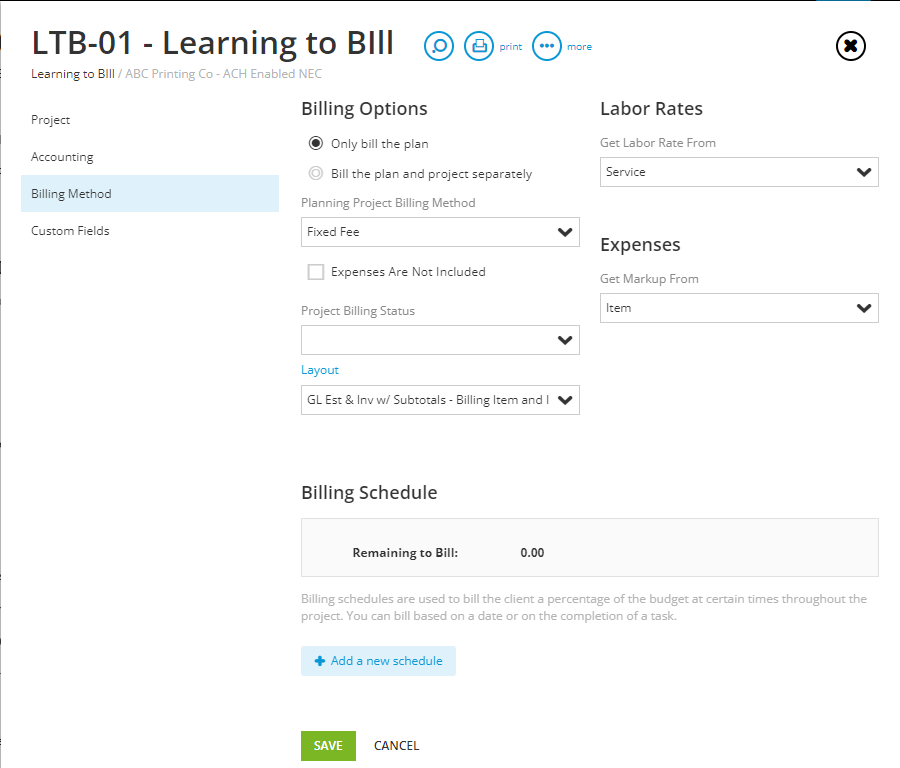Click the print icon

pyautogui.click(x=478, y=46)
